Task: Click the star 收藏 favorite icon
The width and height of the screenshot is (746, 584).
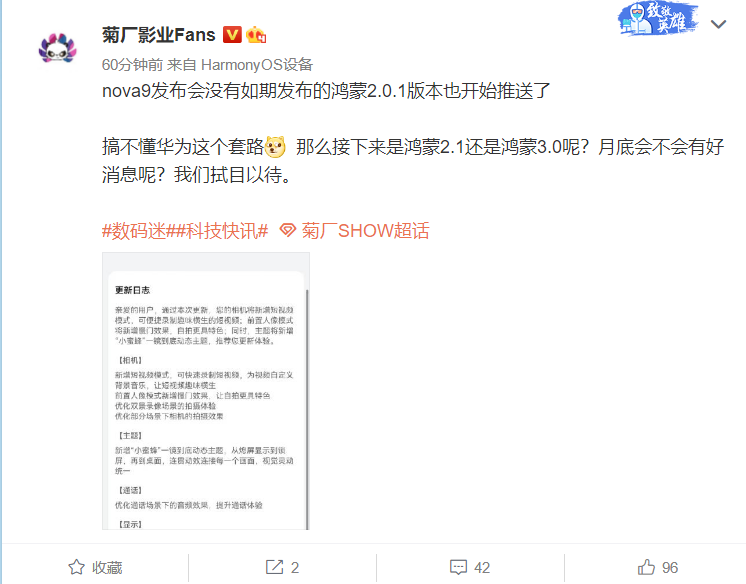Action: click(x=77, y=567)
